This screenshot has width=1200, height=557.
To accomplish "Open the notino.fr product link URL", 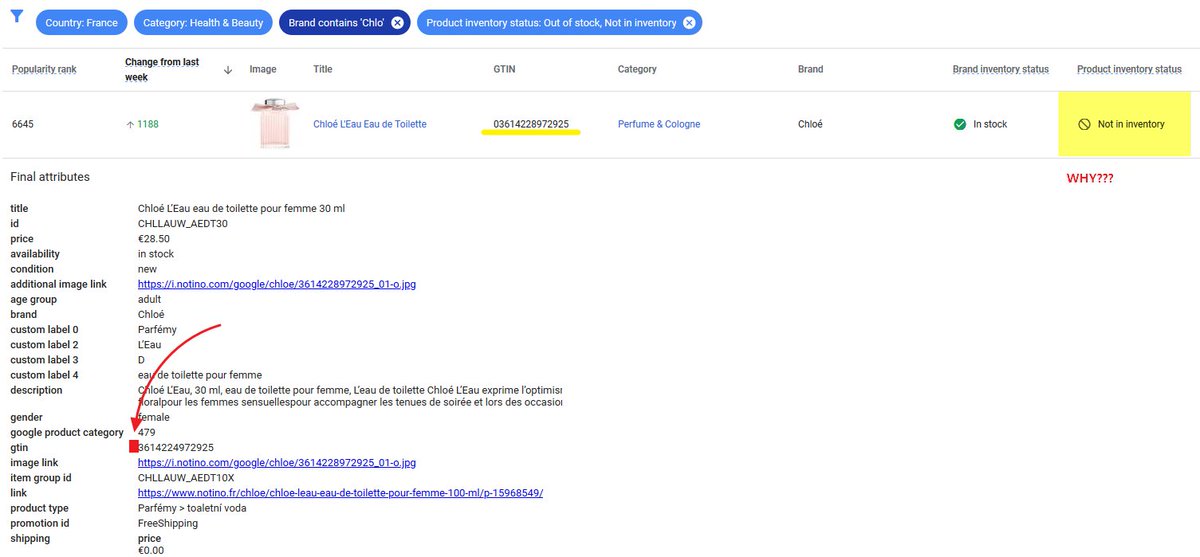I will 340,493.
